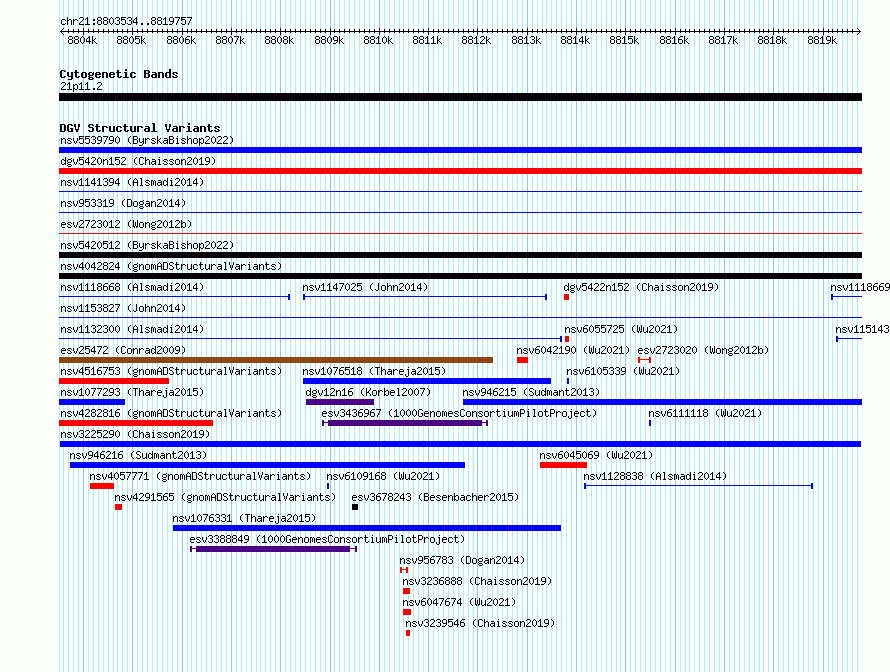This screenshot has height=672, width=890.
Task: Click the DGV Structural Variants track title
Action: 140,128
